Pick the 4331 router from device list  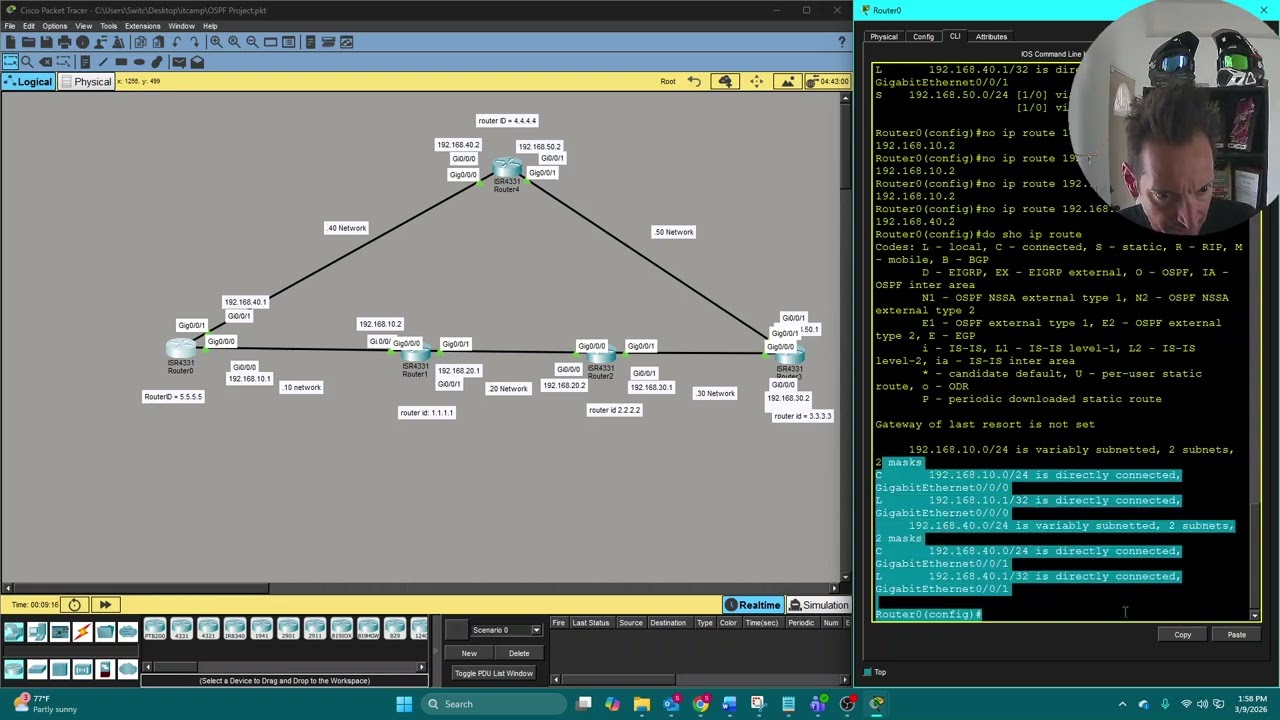coord(181,630)
